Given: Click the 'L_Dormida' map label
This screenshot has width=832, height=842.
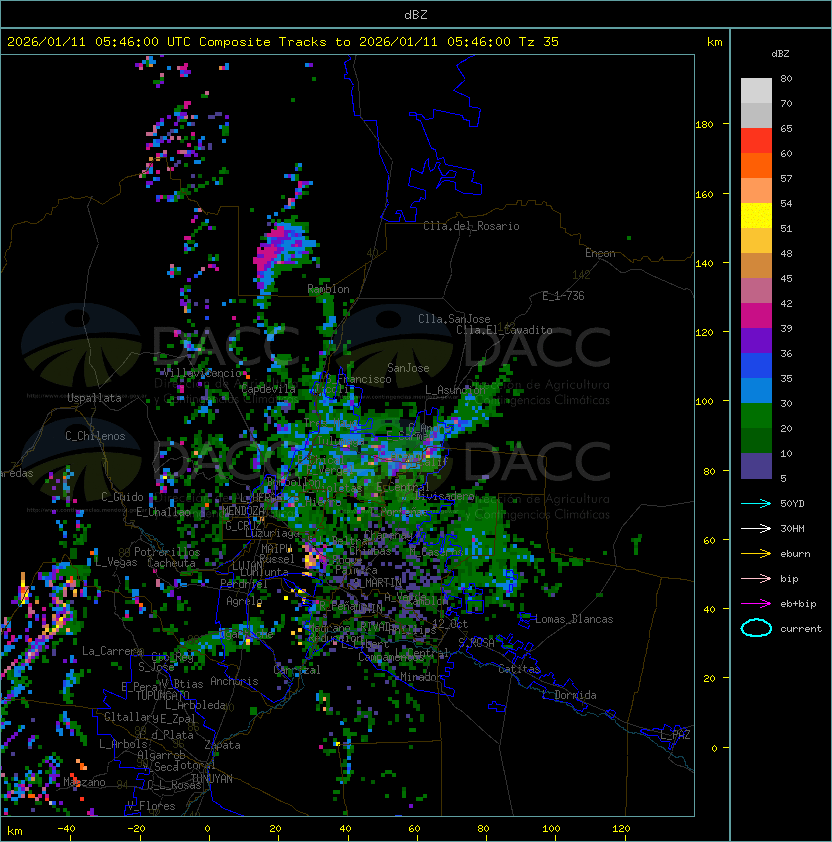Looking at the screenshot, I should (569, 695).
